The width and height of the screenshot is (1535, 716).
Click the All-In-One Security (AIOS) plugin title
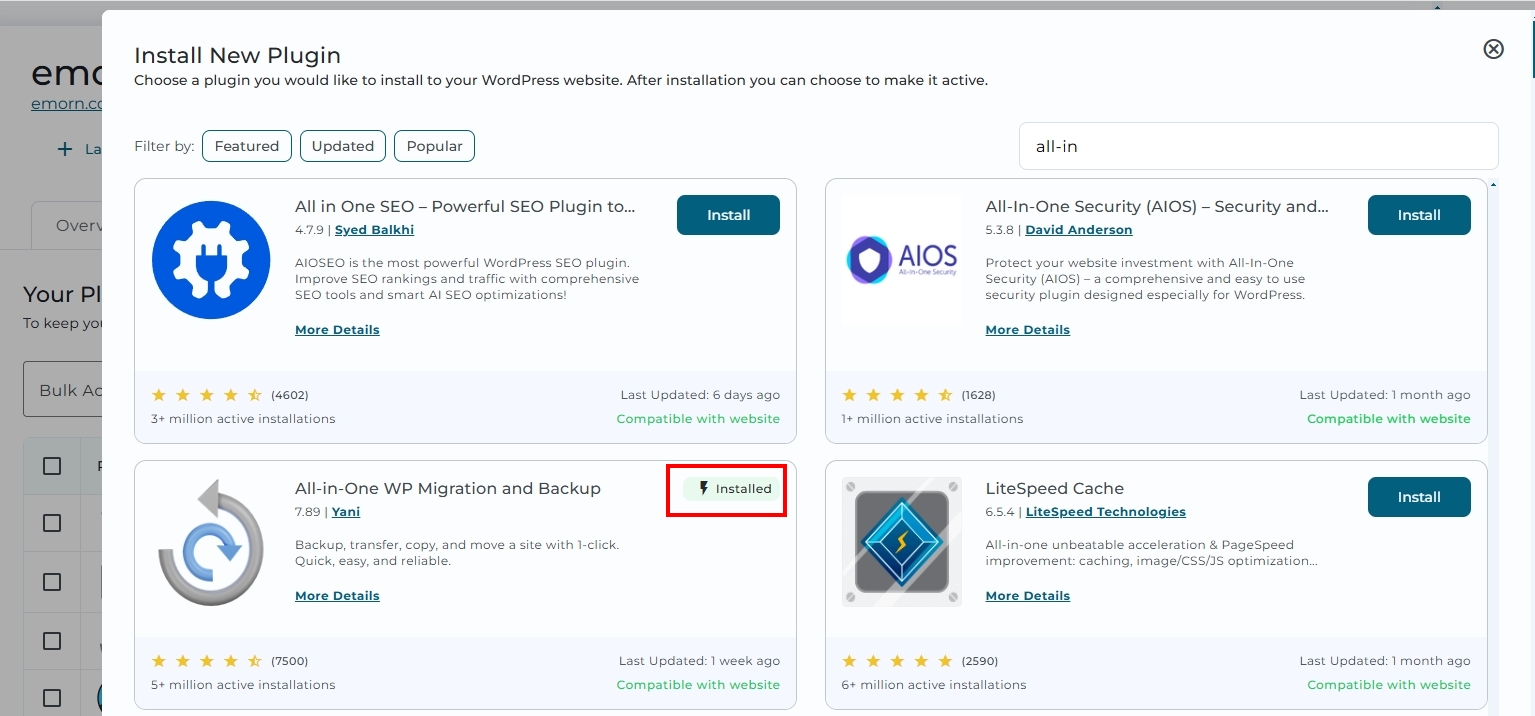click(1157, 207)
